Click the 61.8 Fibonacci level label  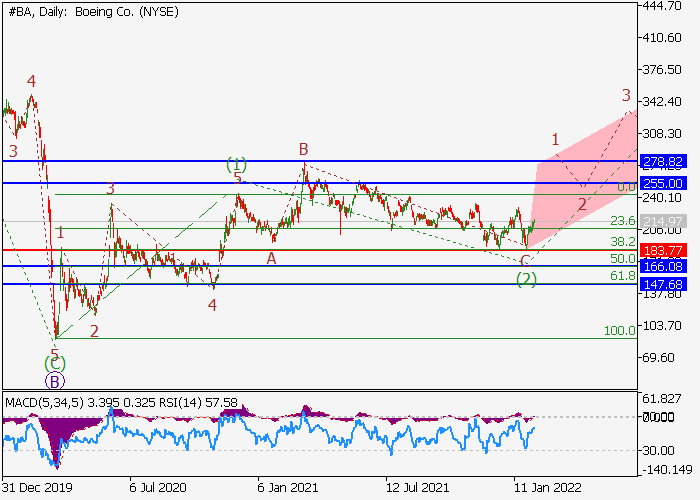[623, 275]
